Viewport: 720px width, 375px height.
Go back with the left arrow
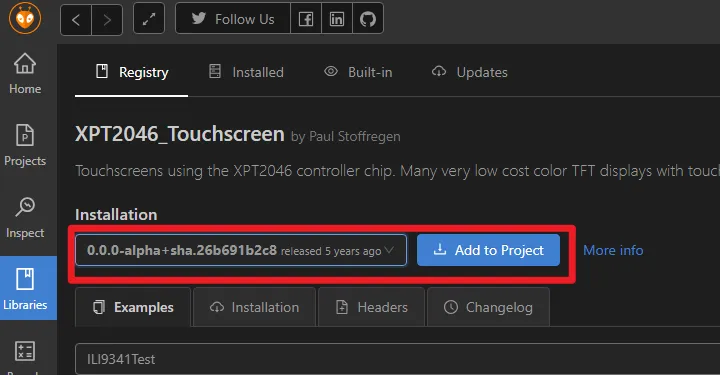point(76,20)
